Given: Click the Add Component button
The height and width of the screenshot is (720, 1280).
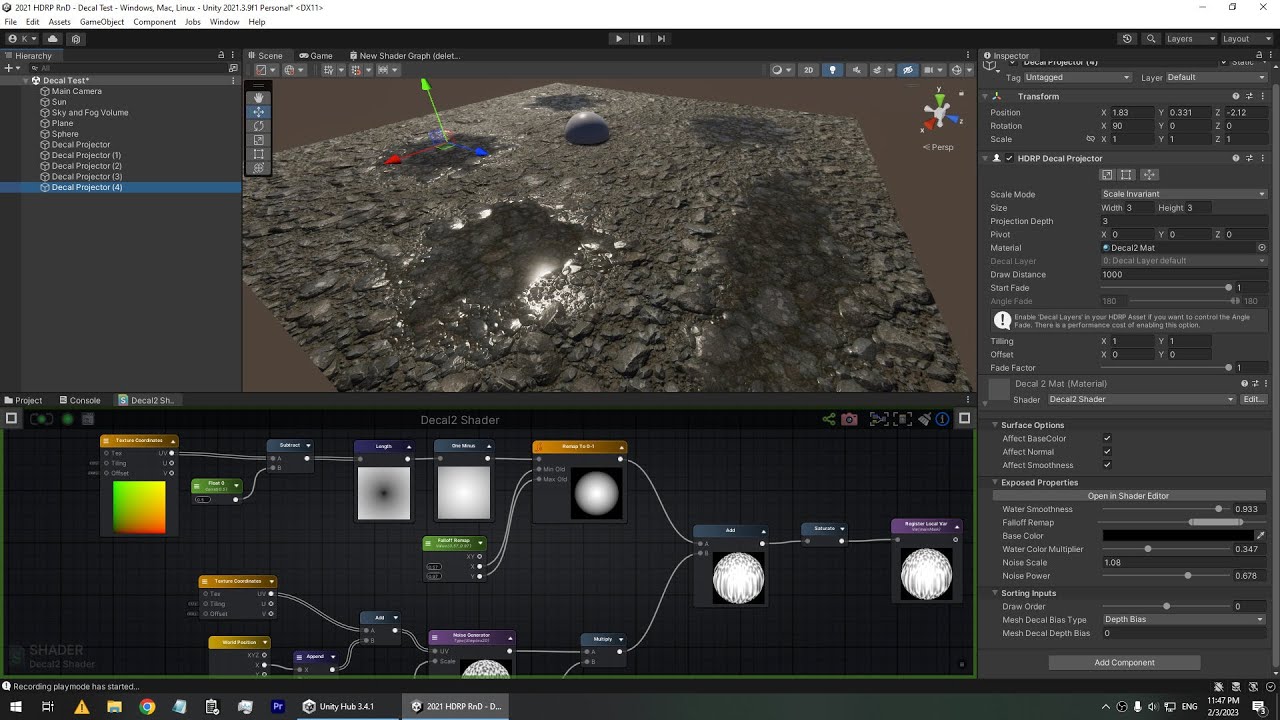Looking at the screenshot, I should point(1124,663).
